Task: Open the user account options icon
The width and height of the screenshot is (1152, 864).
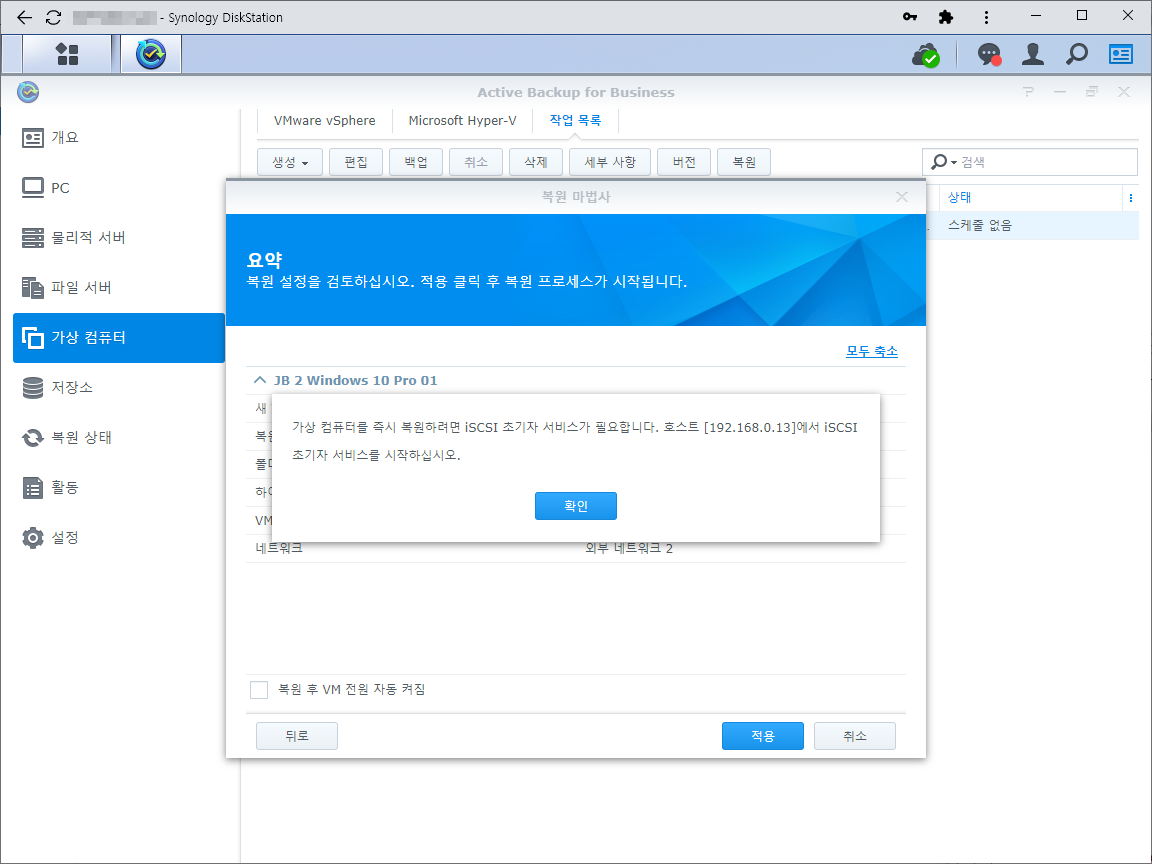Action: point(1032,54)
